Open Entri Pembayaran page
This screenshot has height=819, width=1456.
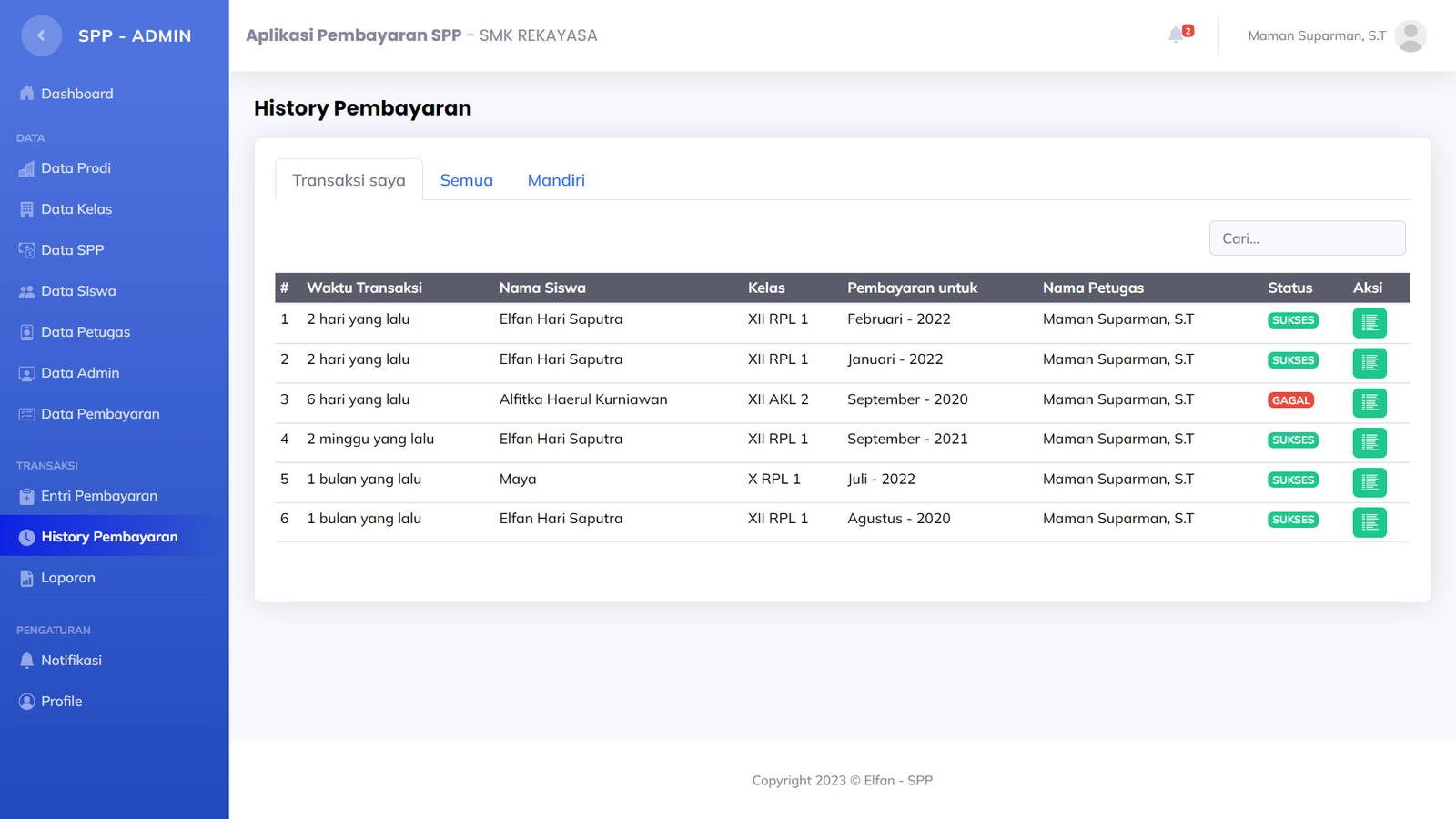click(x=98, y=496)
